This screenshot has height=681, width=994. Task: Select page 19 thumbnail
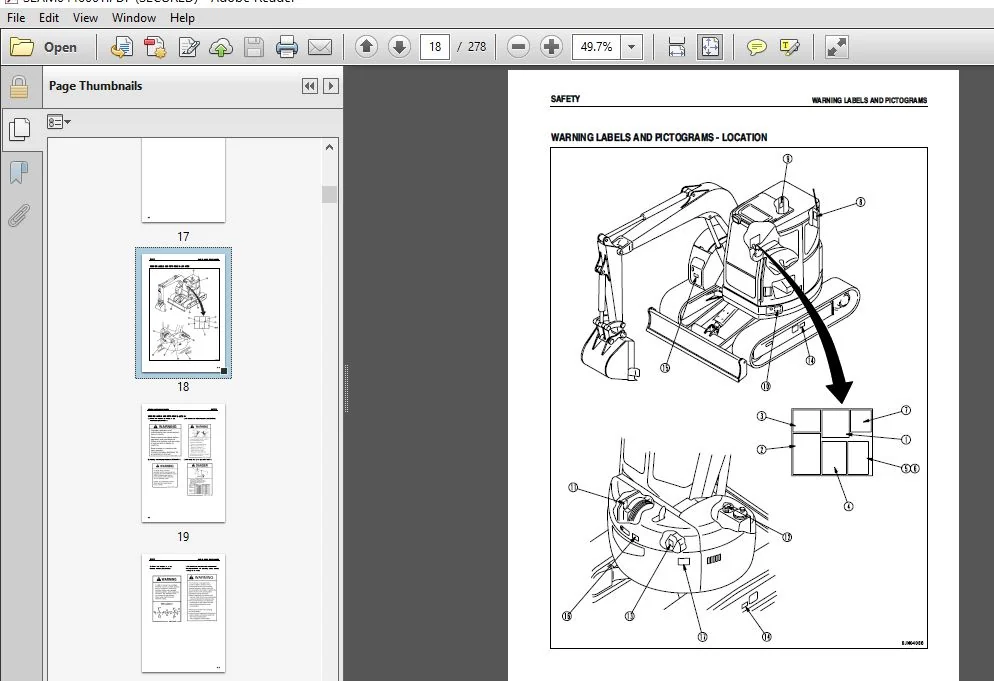(x=183, y=464)
